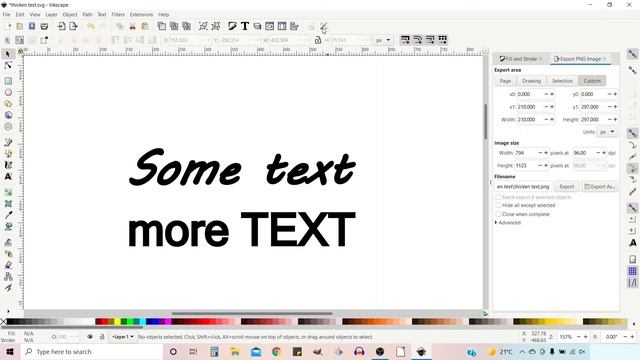
Task: Select the Text tool in toolbox
Action: pyautogui.click(x=8, y=176)
